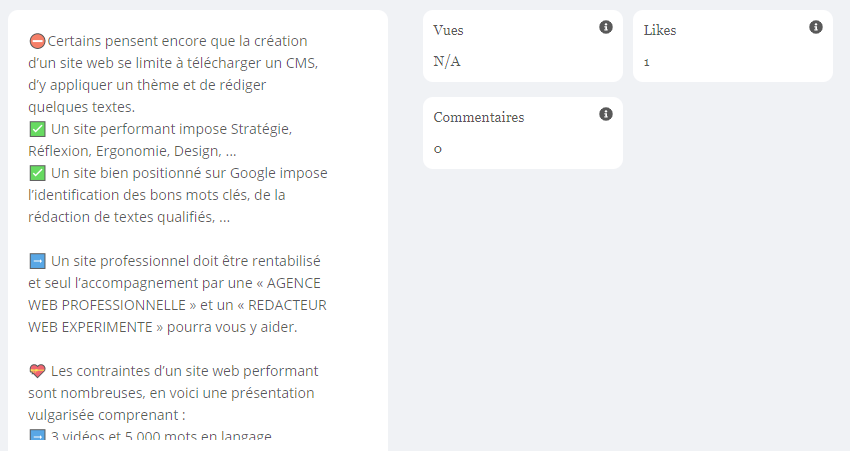Select the "Vues" card title
Screen dimensions: 850x451
tap(448, 31)
